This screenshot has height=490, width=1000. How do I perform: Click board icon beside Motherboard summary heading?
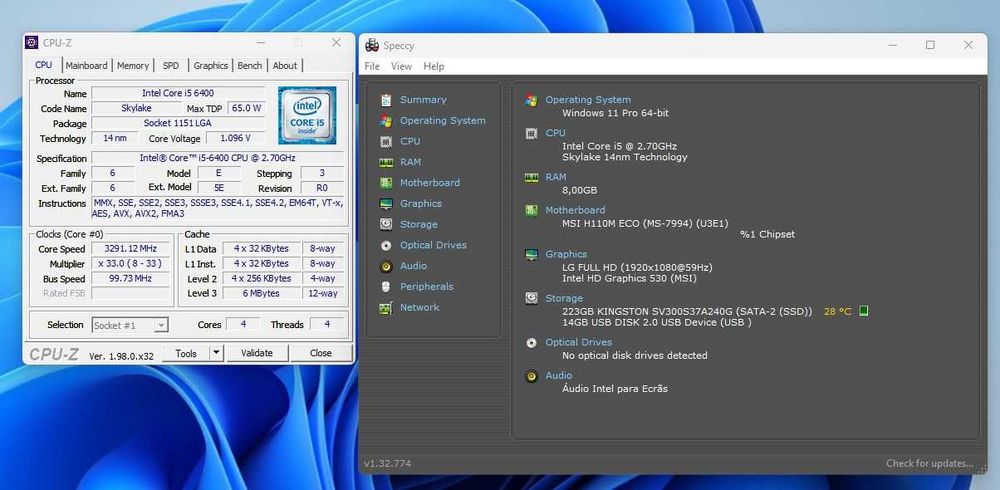tap(531, 210)
